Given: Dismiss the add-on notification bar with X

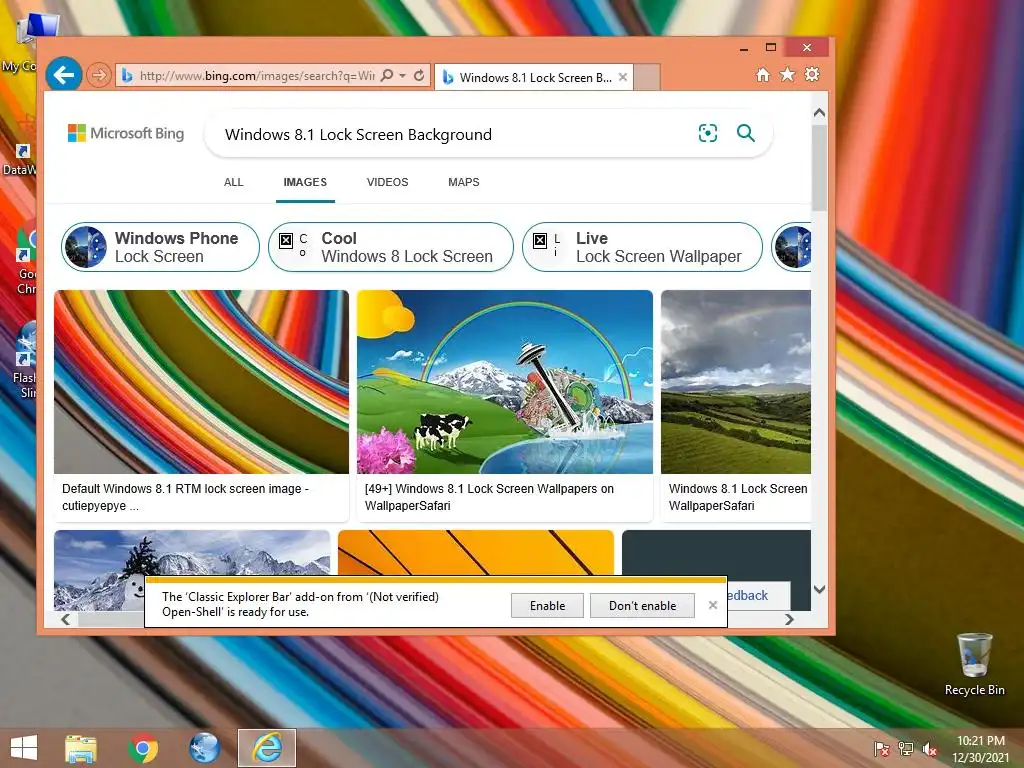Looking at the screenshot, I should click(x=712, y=605).
